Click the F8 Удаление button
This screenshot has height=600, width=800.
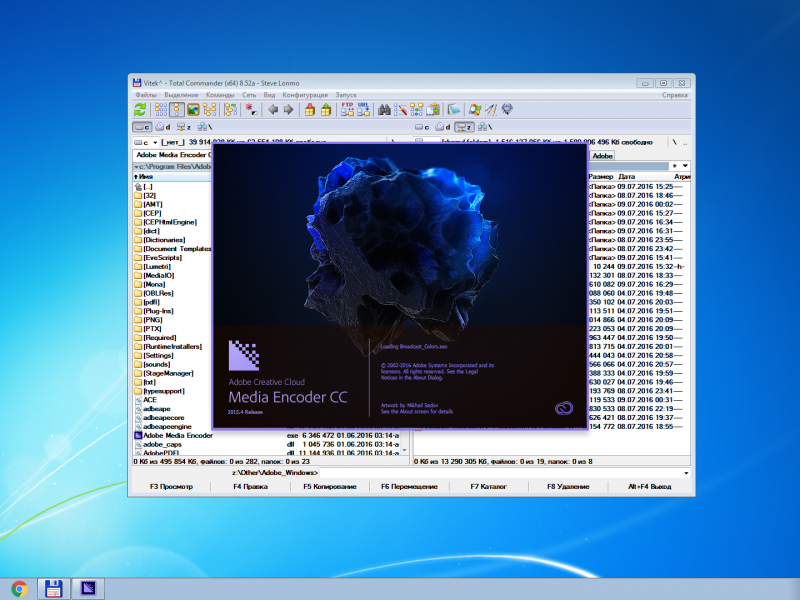pos(568,487)
